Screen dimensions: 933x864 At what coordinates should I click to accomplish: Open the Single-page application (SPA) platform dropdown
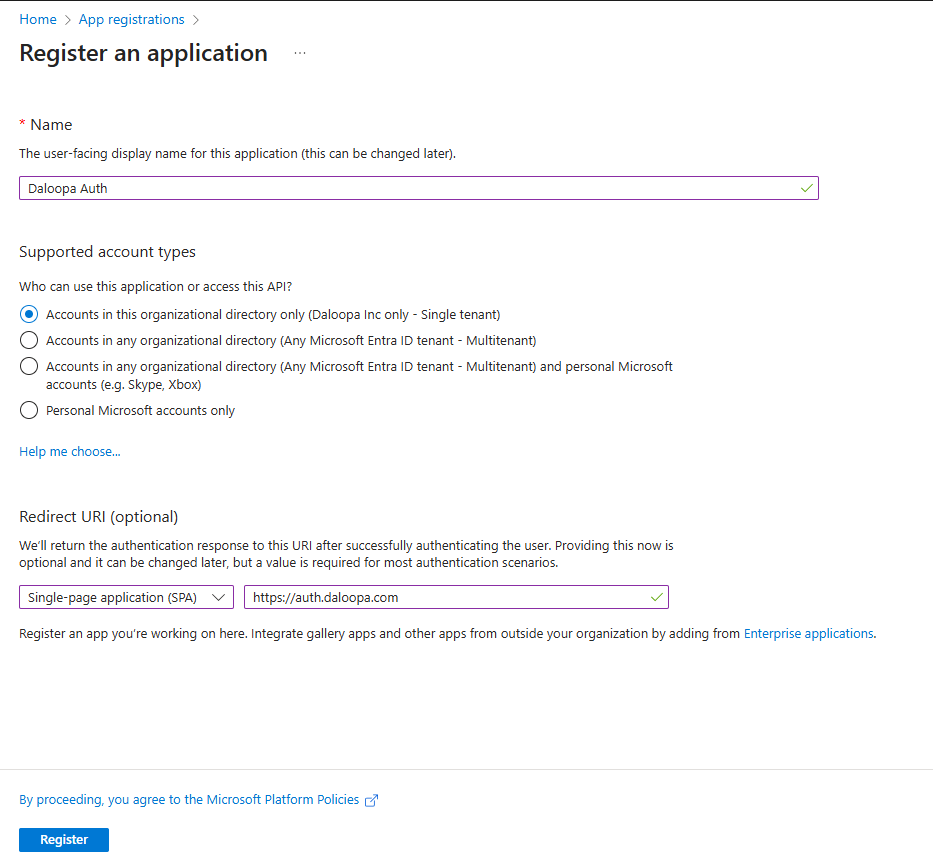126,597
